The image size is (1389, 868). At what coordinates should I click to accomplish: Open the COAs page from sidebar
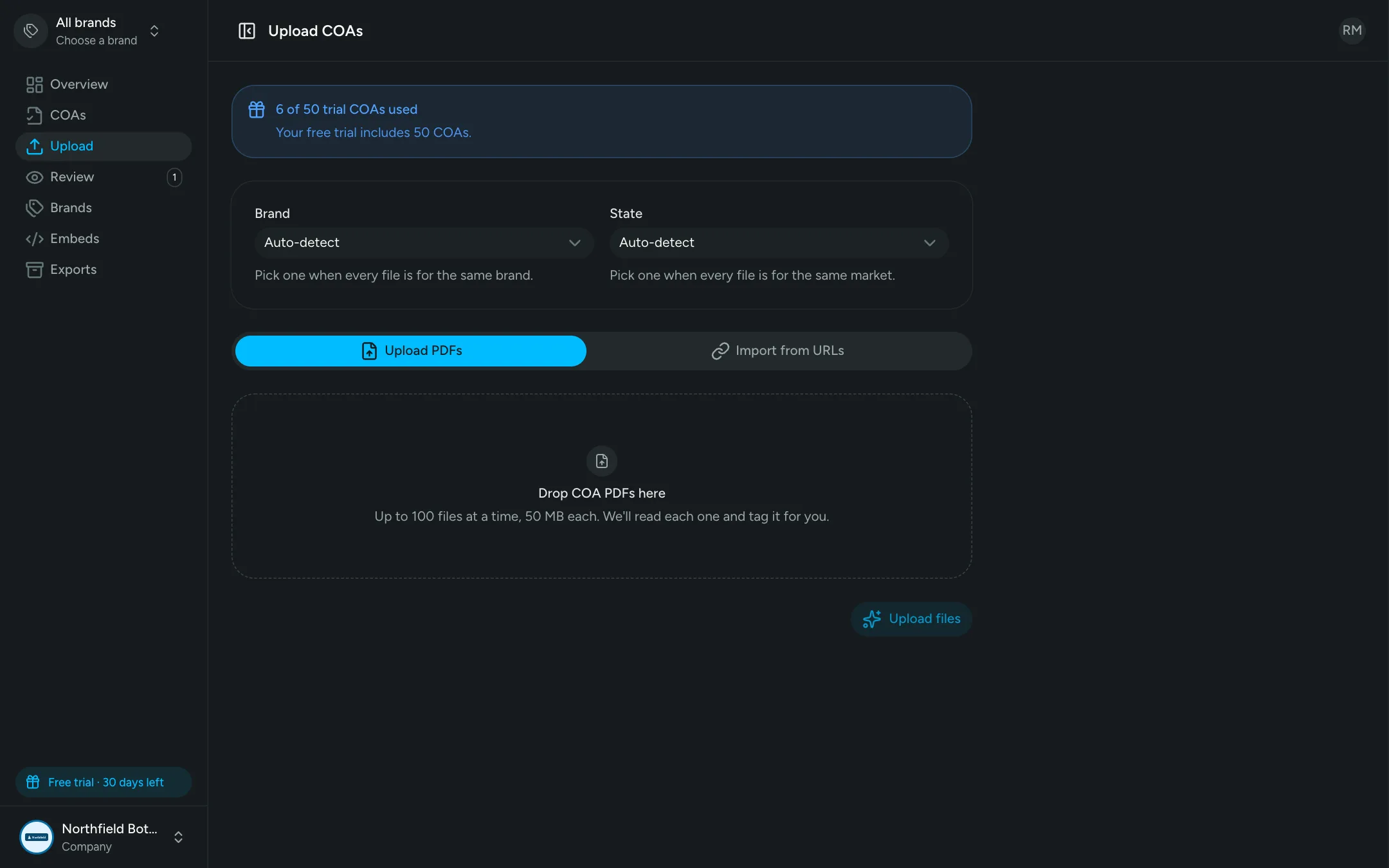point(104,115)
